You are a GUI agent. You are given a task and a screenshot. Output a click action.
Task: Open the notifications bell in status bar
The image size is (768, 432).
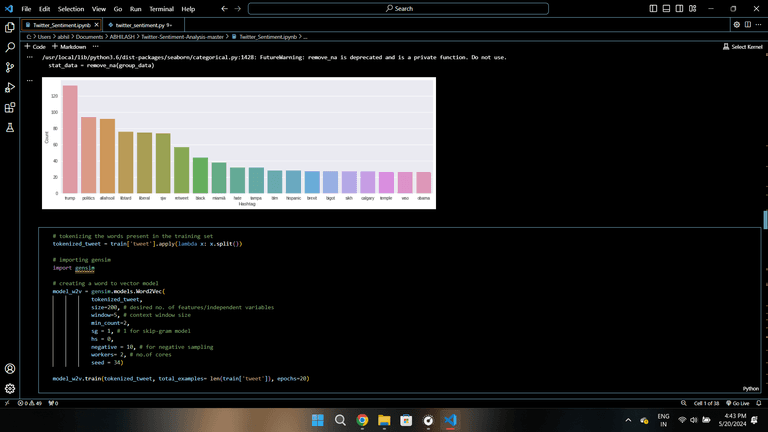(759, 403)
